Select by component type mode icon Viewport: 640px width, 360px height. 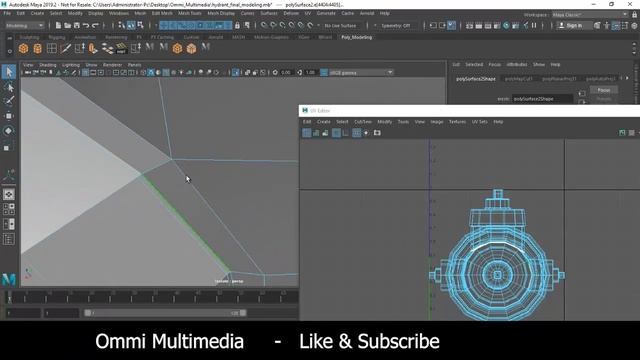point(140,25)
